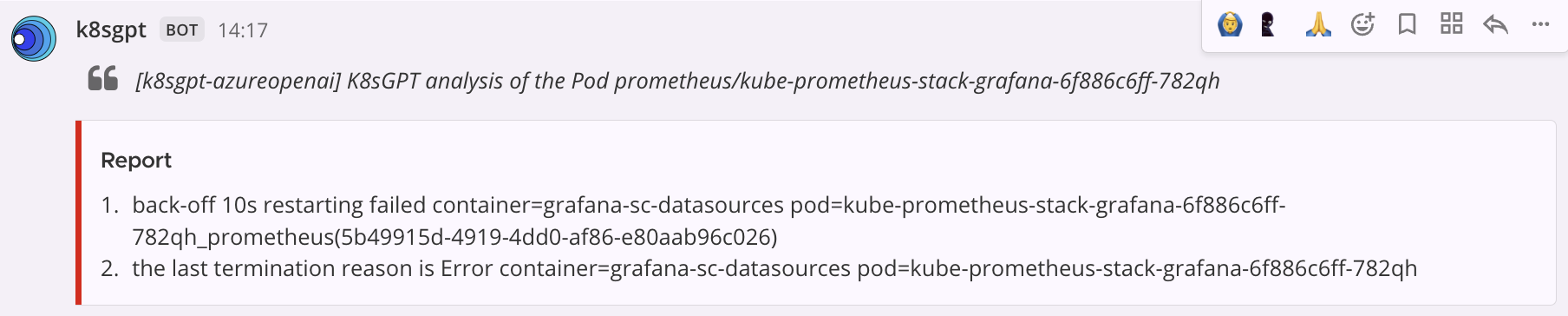Click the quotation mark icon
1568x316 pixels.
pos(103,78)
